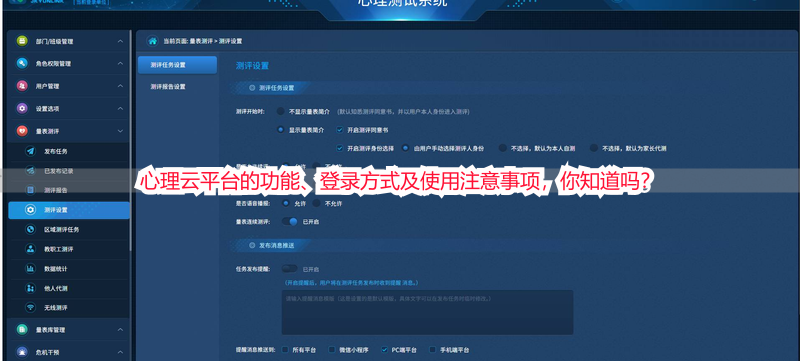800x361 pixels.
Task: Expand 危机干预 chevron
Action: (120, 352)
